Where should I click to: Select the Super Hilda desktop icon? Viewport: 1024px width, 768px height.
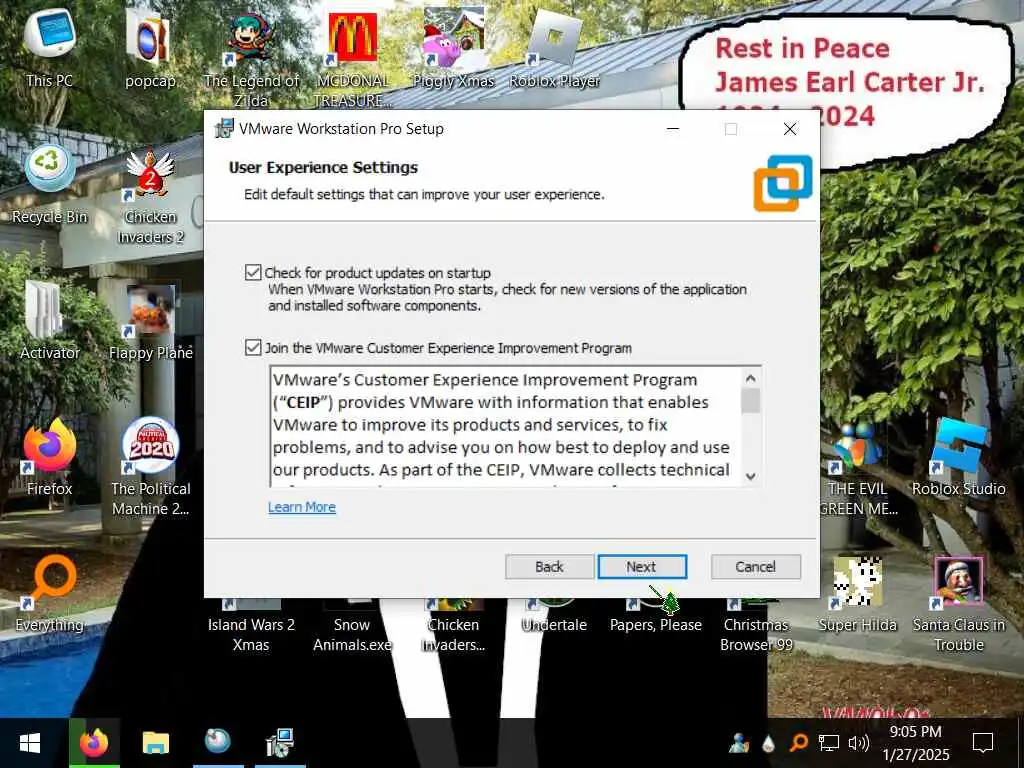click(x=857, y=594)
